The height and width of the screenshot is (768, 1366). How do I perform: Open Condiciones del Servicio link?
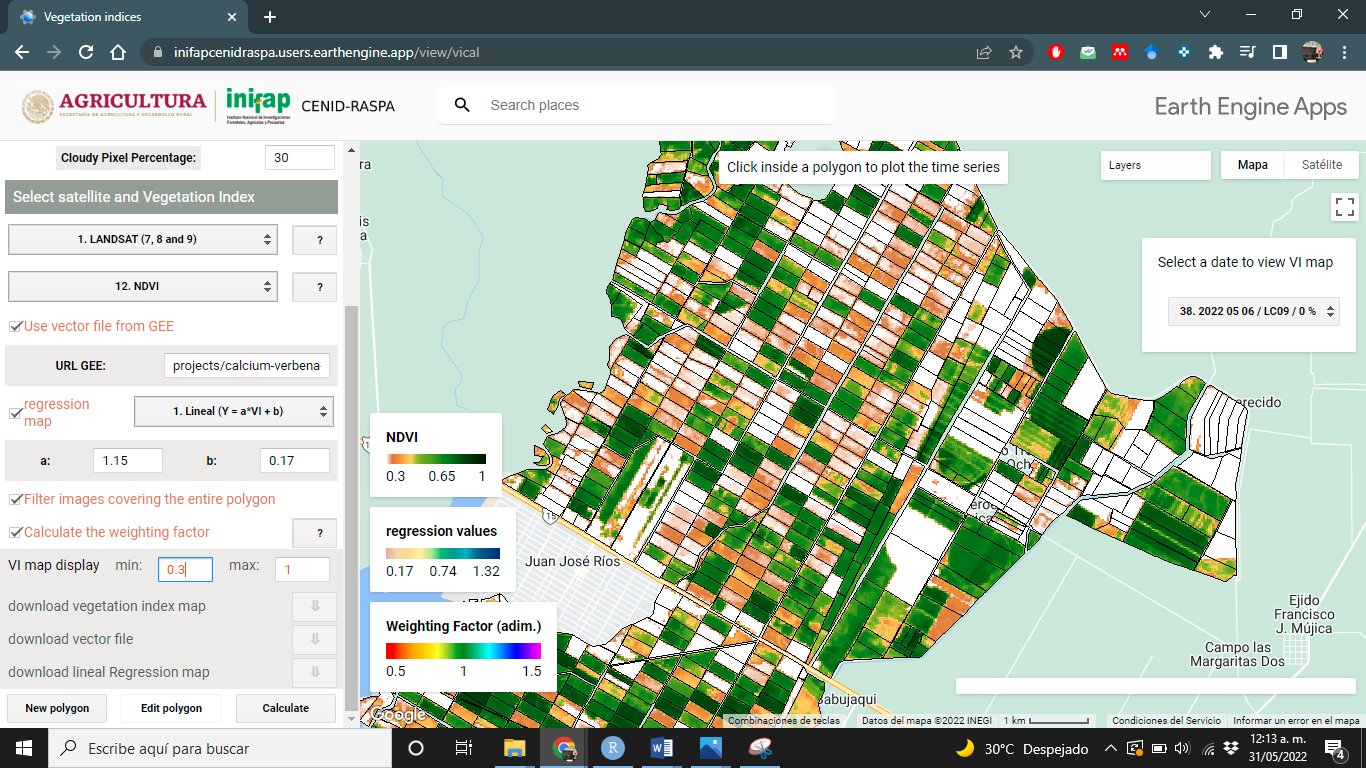(x=1166, y=721)
